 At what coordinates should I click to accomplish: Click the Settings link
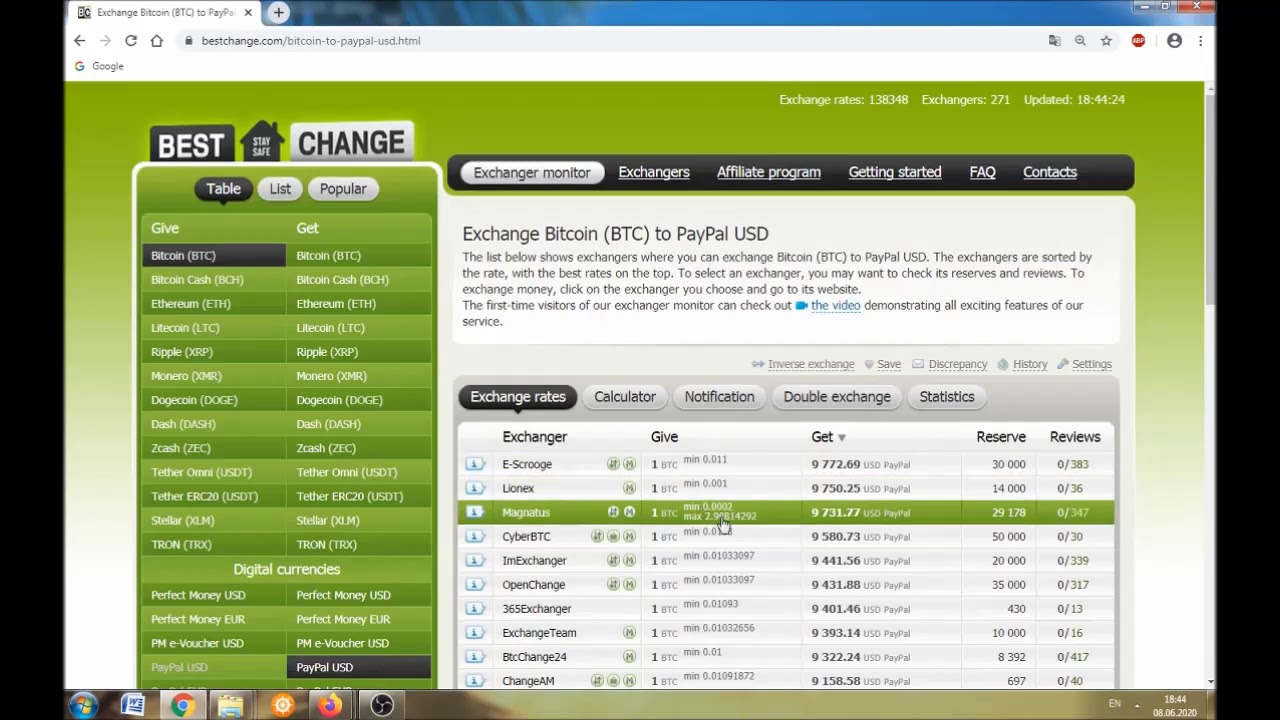tap(1092, 364)
